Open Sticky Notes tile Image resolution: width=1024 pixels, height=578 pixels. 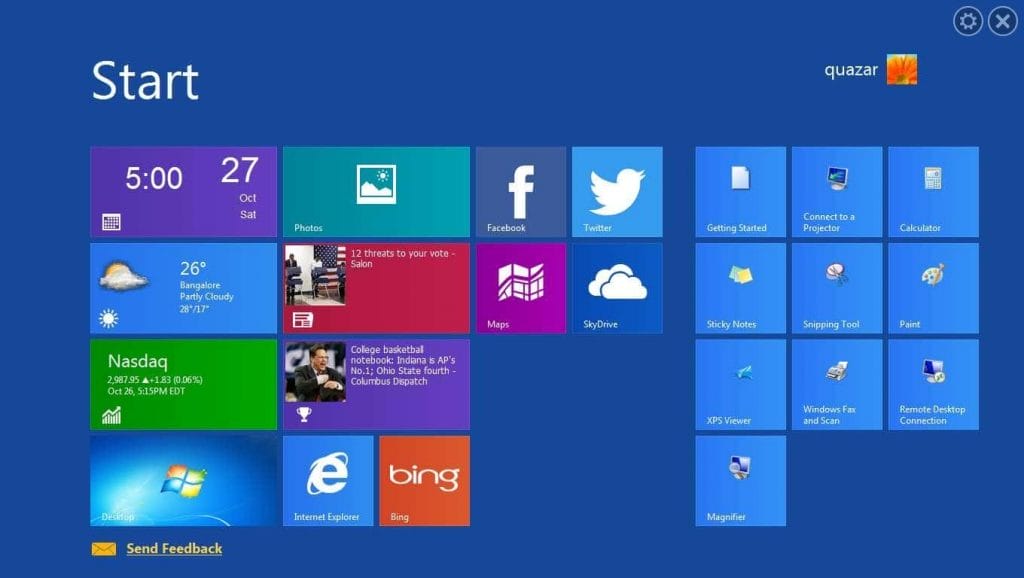point(740,288)
